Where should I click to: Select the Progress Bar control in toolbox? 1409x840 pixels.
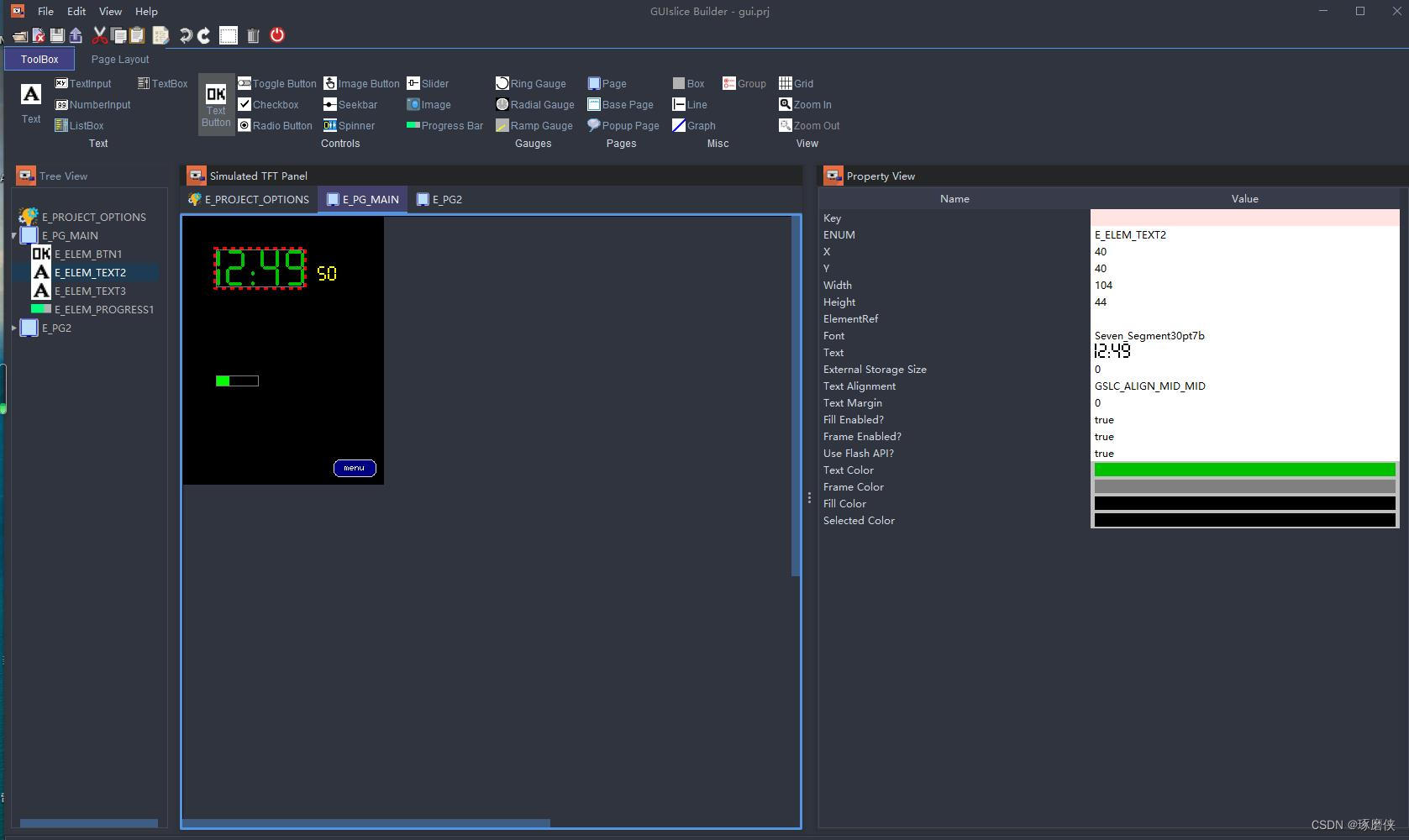444,125
